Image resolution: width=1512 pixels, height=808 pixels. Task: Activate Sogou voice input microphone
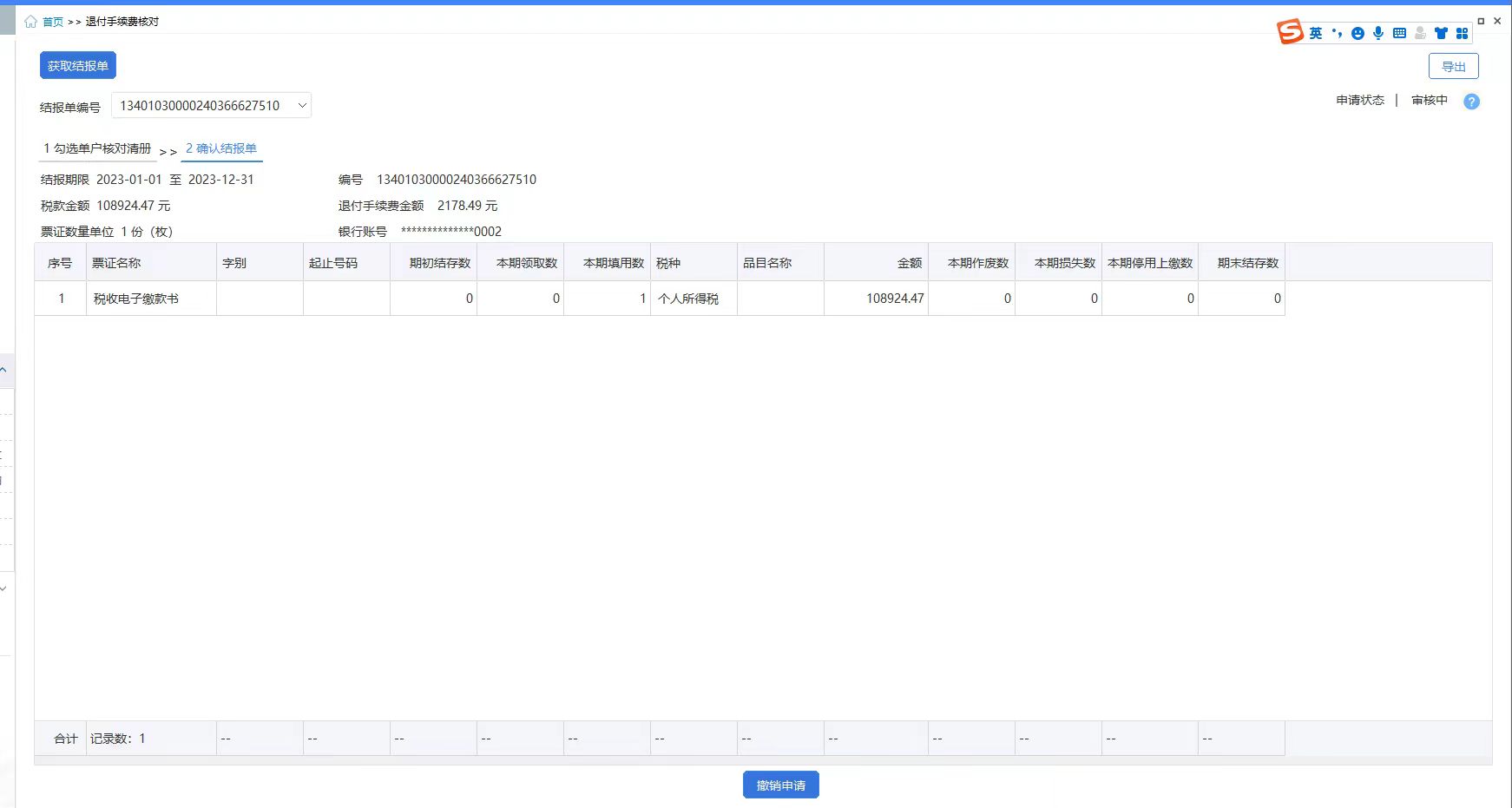(x=1378, y=33)
